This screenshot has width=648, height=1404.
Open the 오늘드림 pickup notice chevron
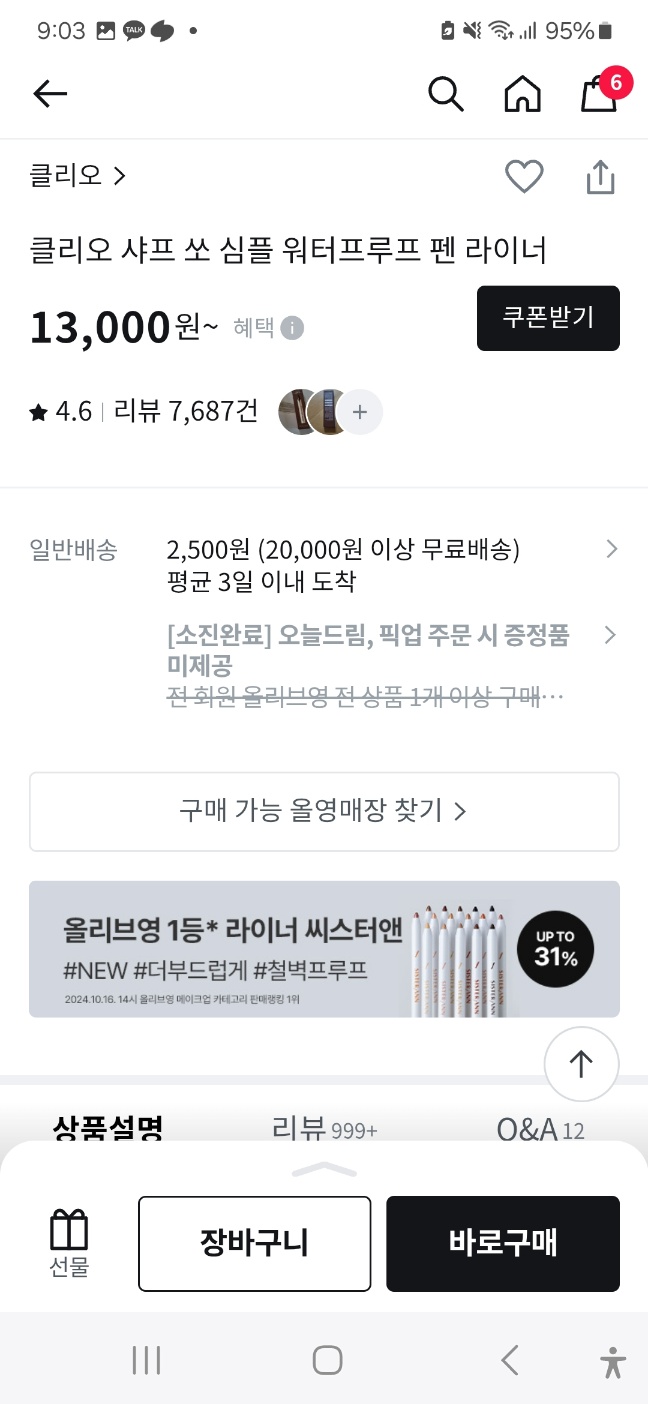(611, 634)
